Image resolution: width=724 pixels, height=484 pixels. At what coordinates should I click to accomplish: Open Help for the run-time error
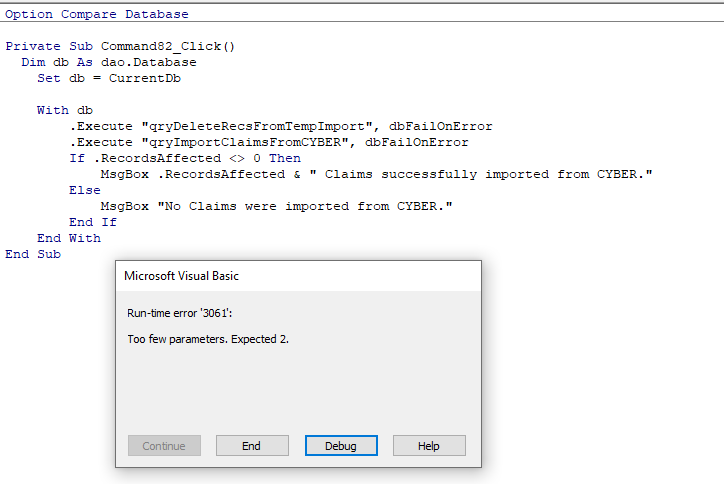429,446
